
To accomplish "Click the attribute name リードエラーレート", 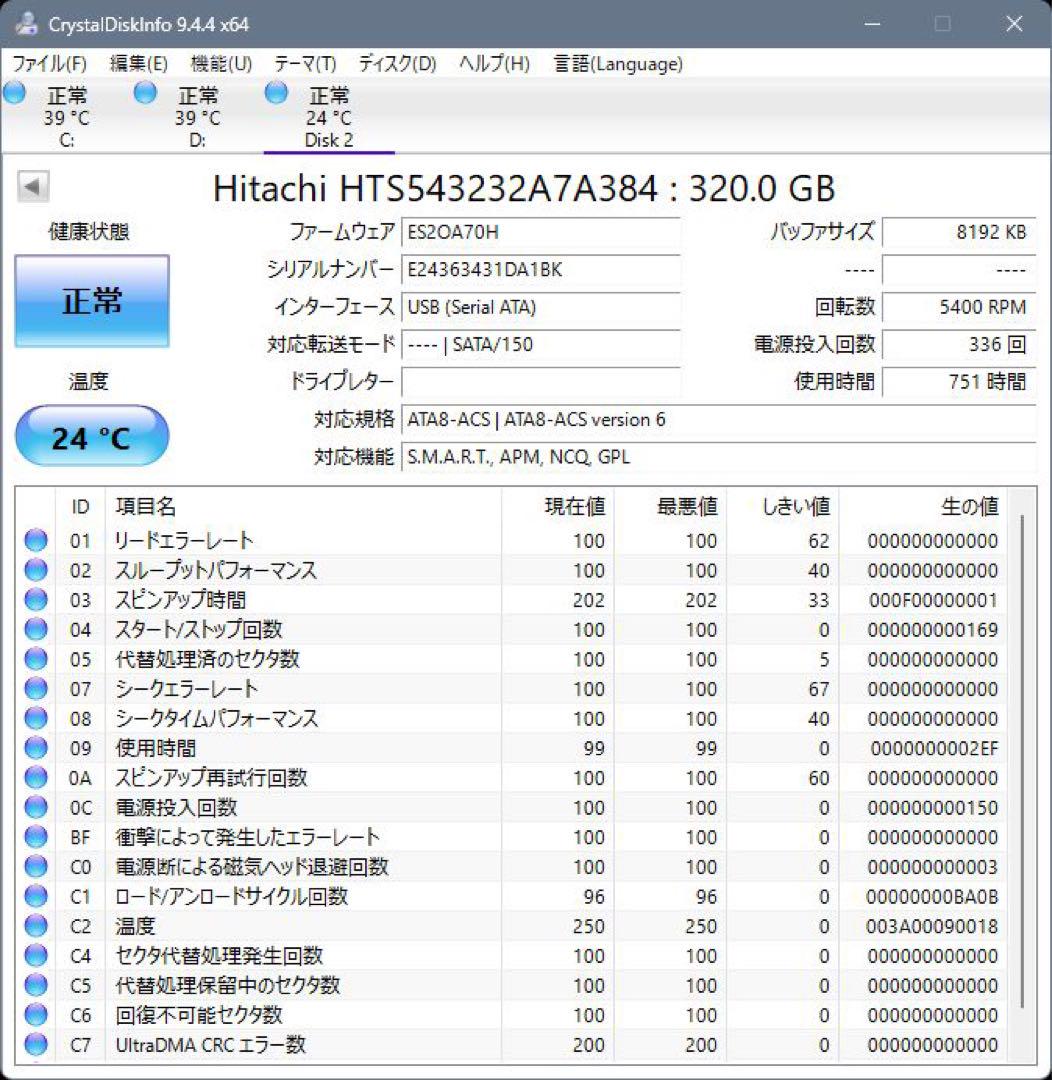I will pyautogui.click(x=184, y=541).
